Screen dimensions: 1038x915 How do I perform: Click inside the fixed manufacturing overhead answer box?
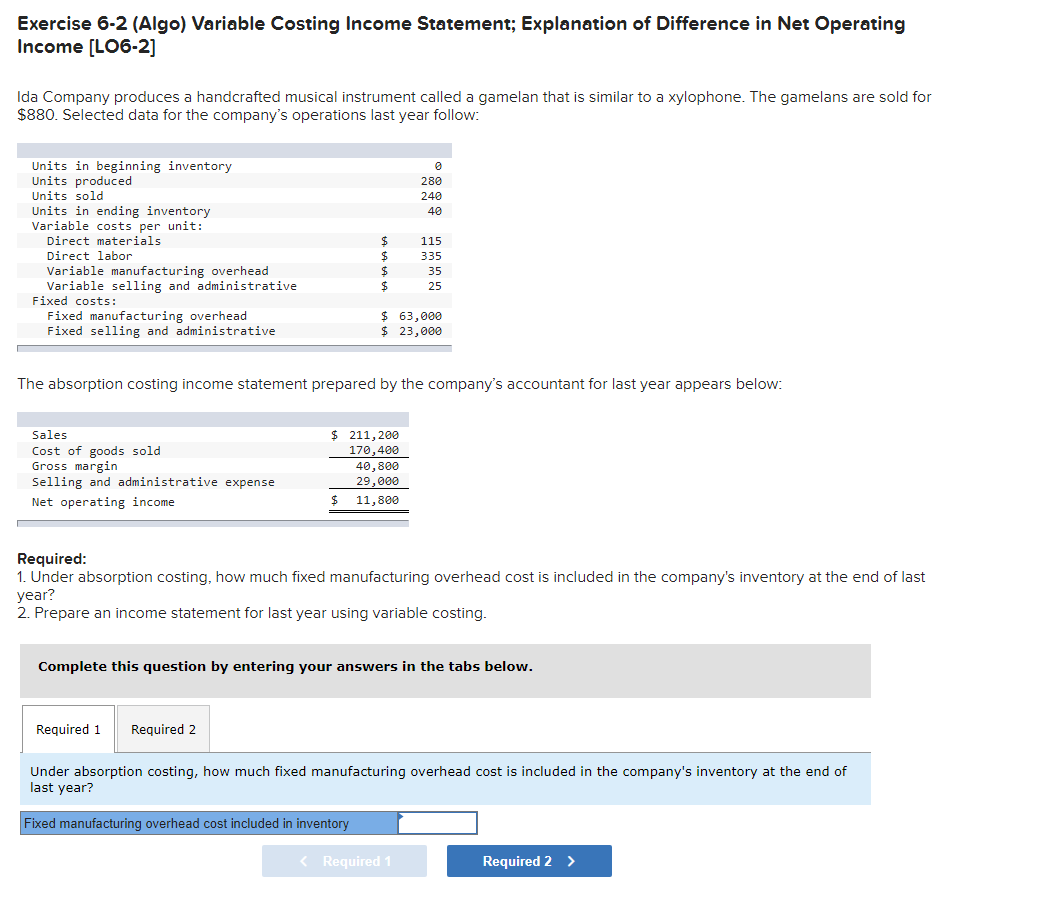[438, 823]
